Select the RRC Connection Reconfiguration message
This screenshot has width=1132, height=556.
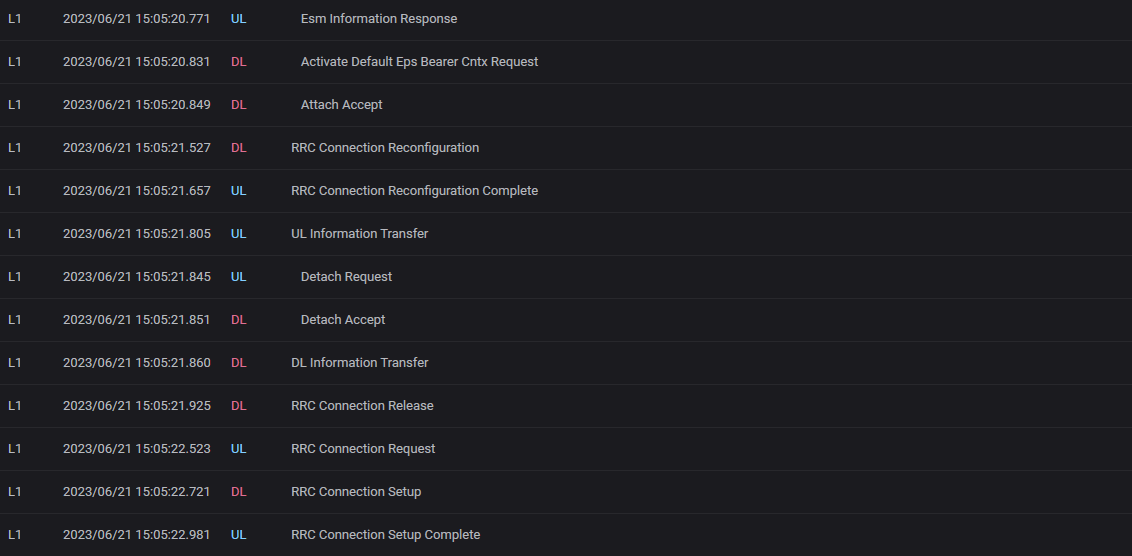(x=385, y=148)
